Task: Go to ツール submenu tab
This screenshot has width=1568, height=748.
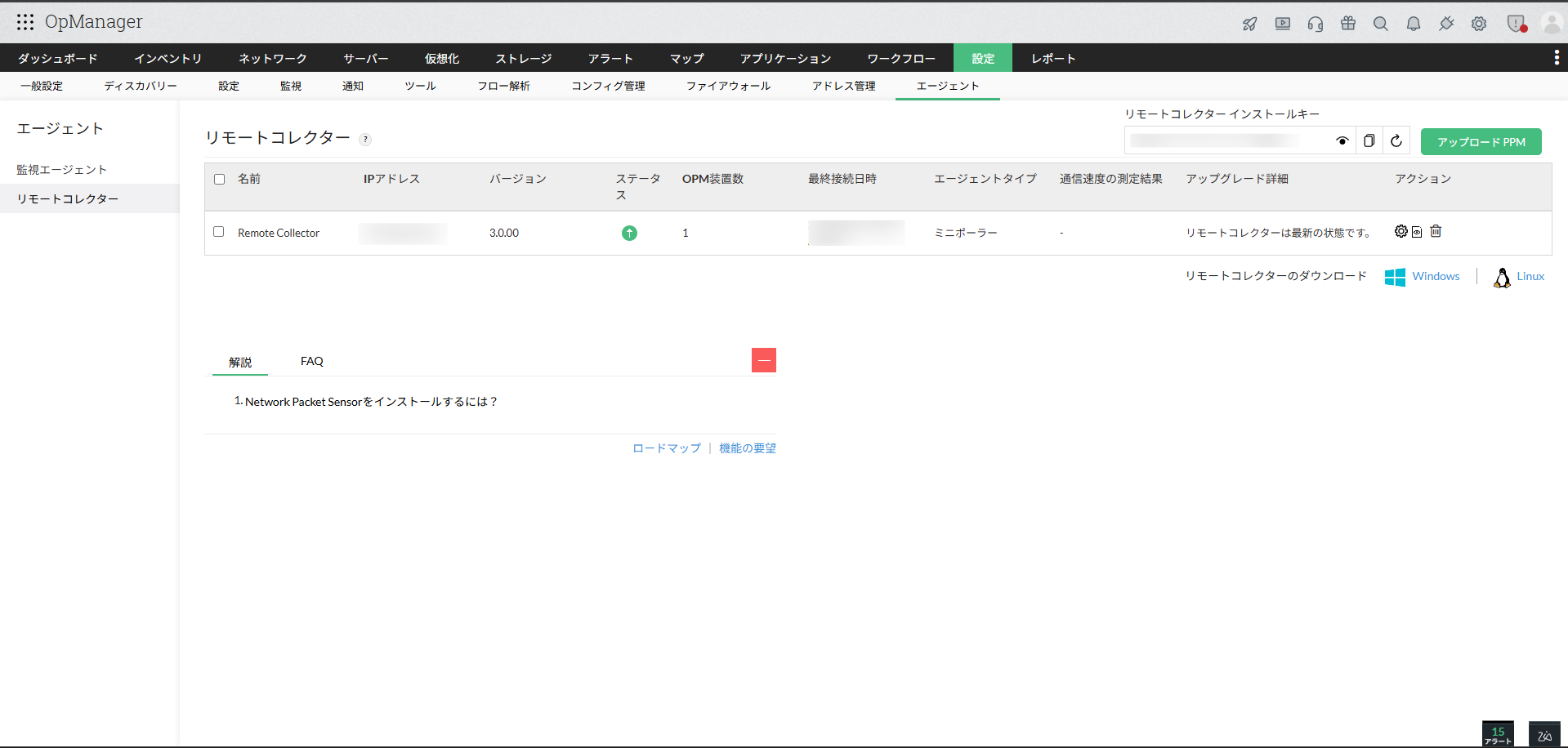Action: [x=420, y=86]
